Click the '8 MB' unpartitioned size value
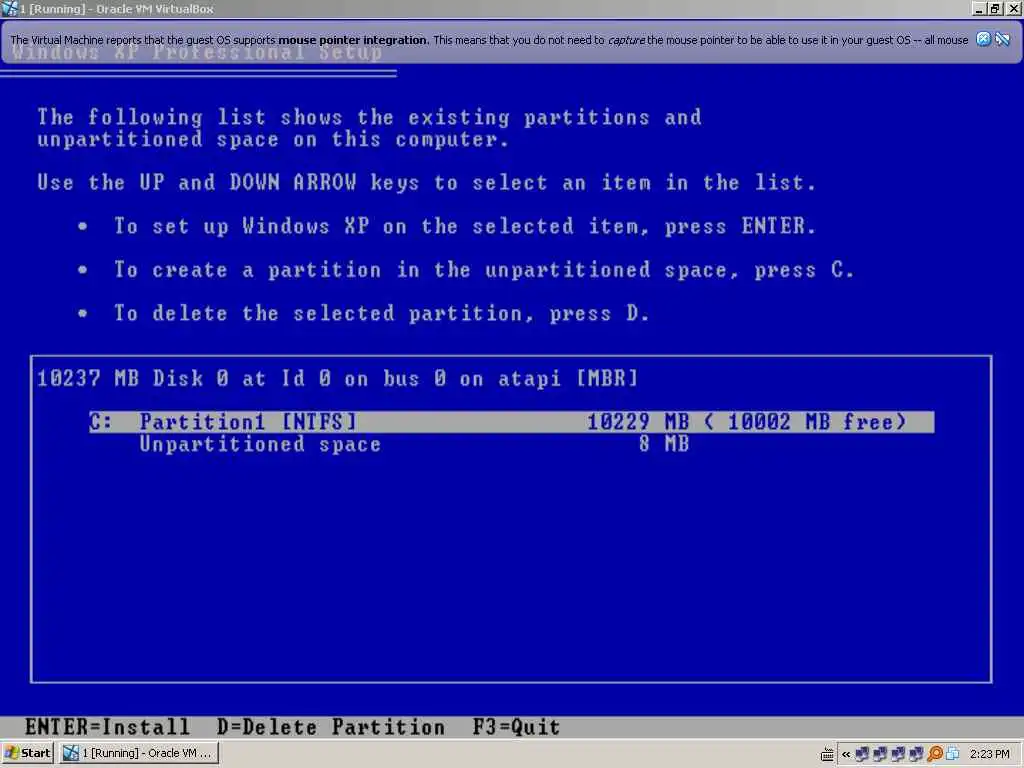The image size is (1024, 768). point(664,445)
